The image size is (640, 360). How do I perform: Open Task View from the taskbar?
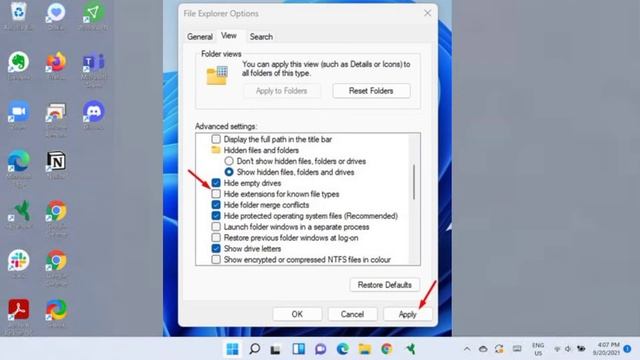pyautogui.click(x=276, y=349)
